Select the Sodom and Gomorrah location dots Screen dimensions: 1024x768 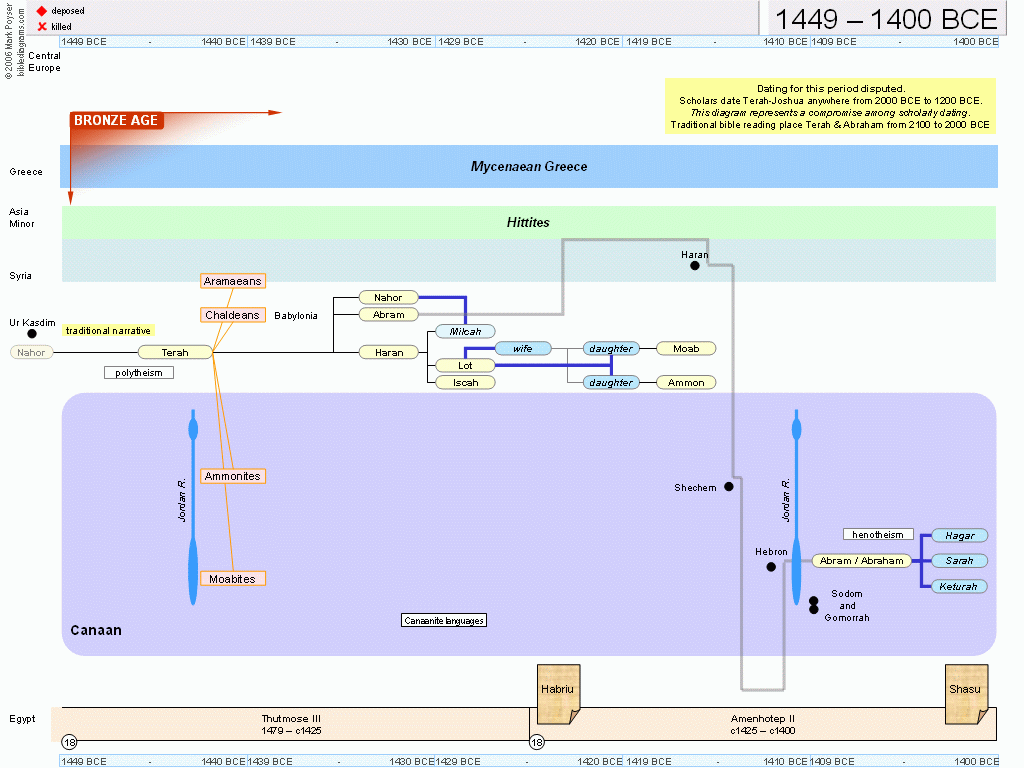(x=814, y=605)
